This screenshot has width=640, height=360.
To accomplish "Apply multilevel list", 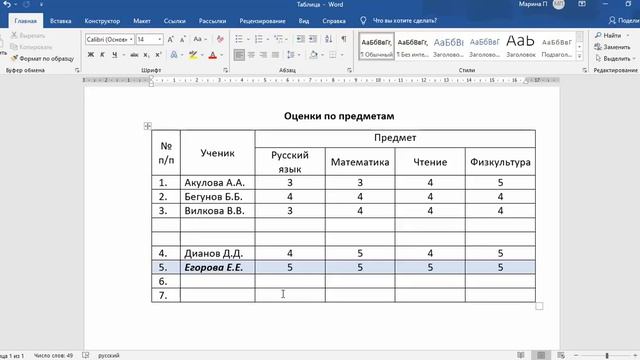I will 279,39.
